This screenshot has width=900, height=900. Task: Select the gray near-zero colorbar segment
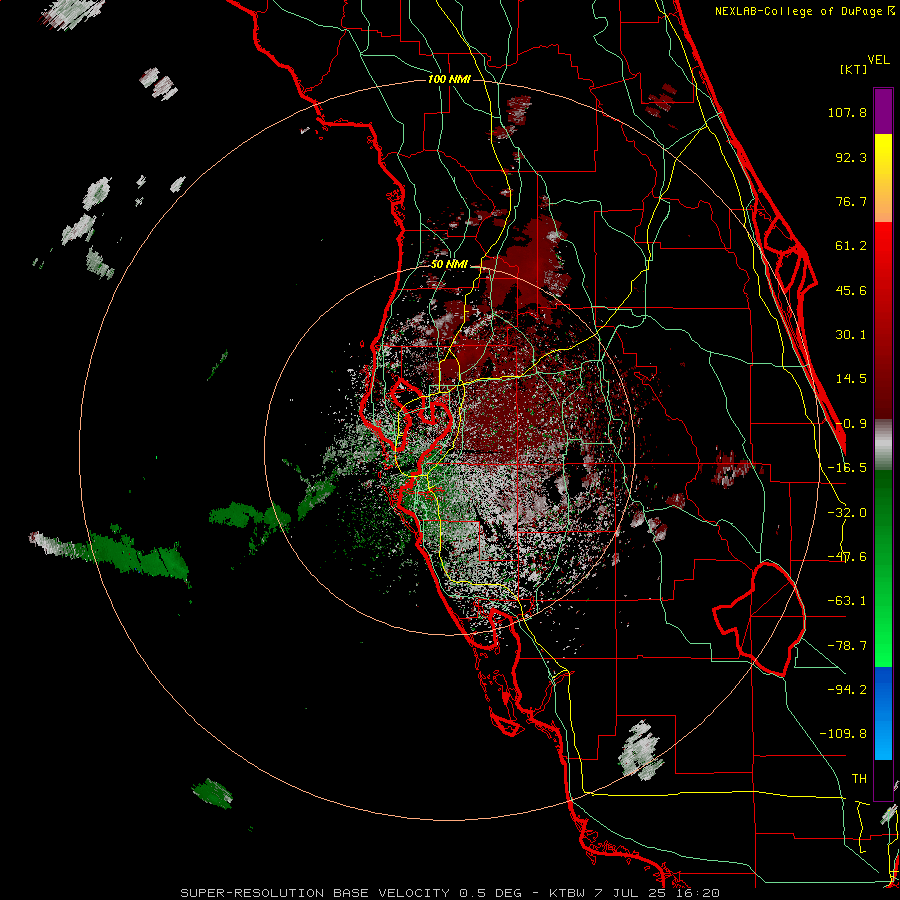883,445
